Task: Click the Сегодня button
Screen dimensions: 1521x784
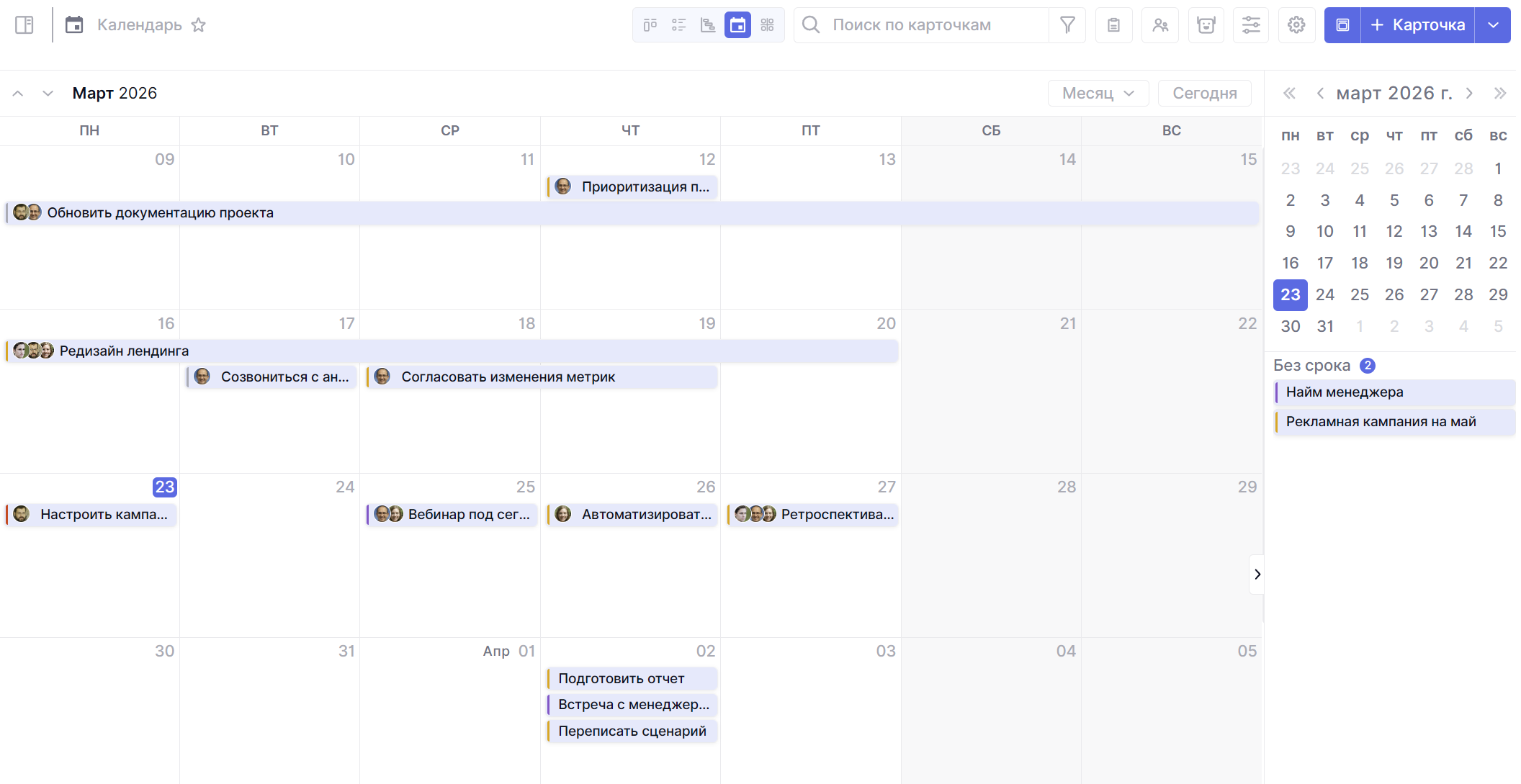Action: click(x=1204, y=93)
